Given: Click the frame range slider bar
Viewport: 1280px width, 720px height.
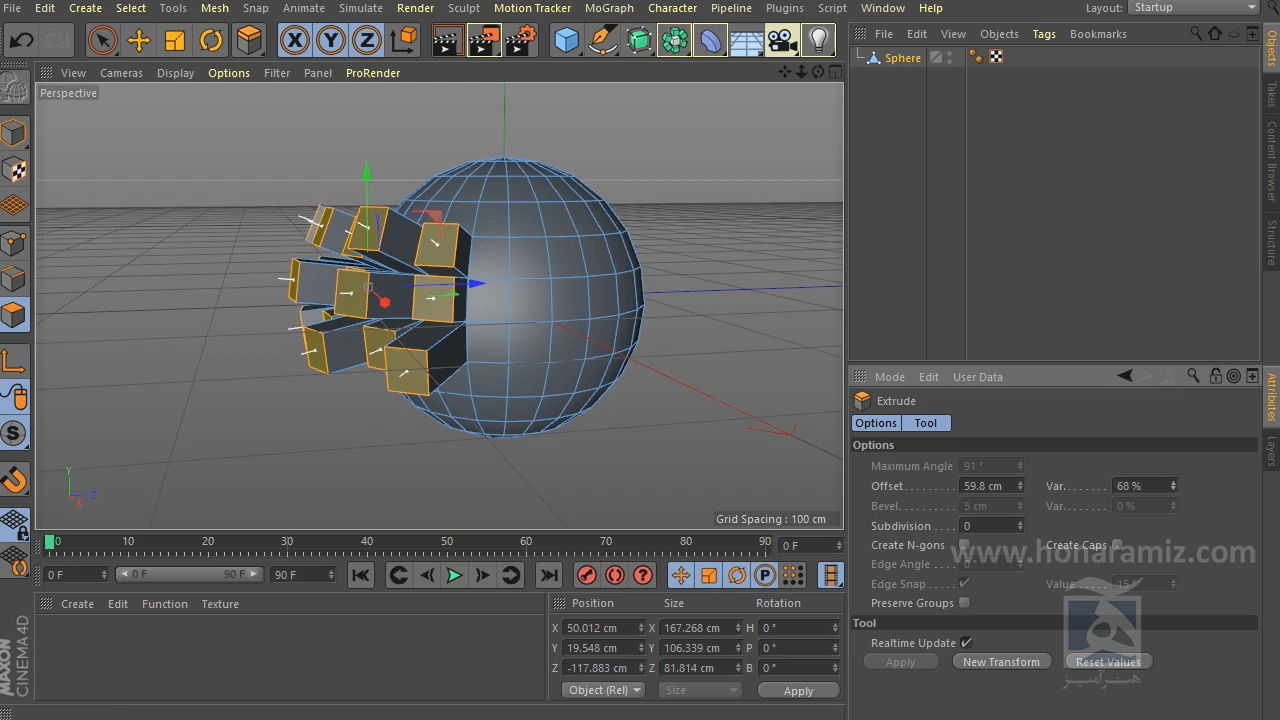Looking at the screenshot, I should pos(189,574).
